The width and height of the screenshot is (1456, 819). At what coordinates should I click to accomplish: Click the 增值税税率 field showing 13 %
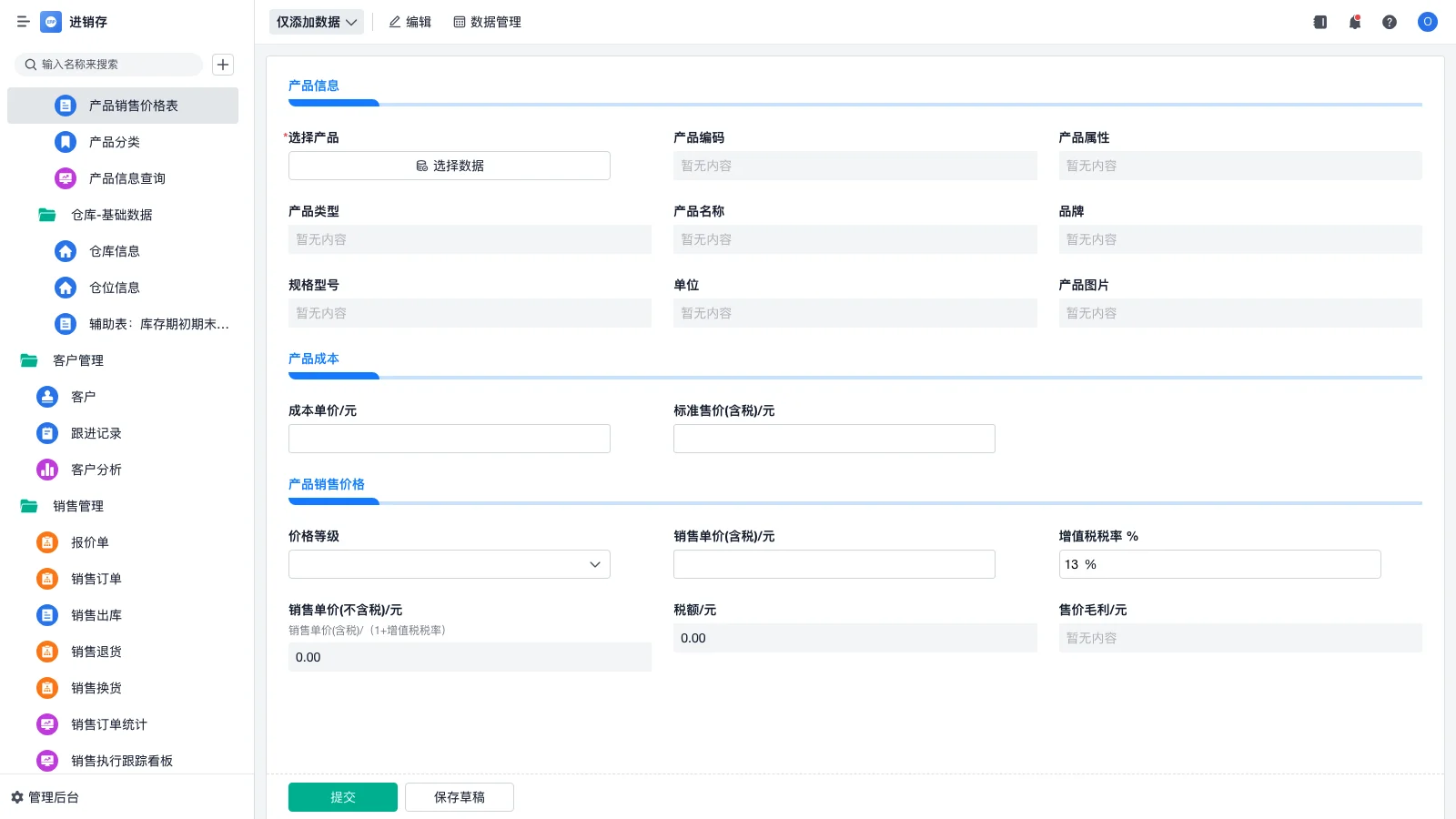[1219, 564]
